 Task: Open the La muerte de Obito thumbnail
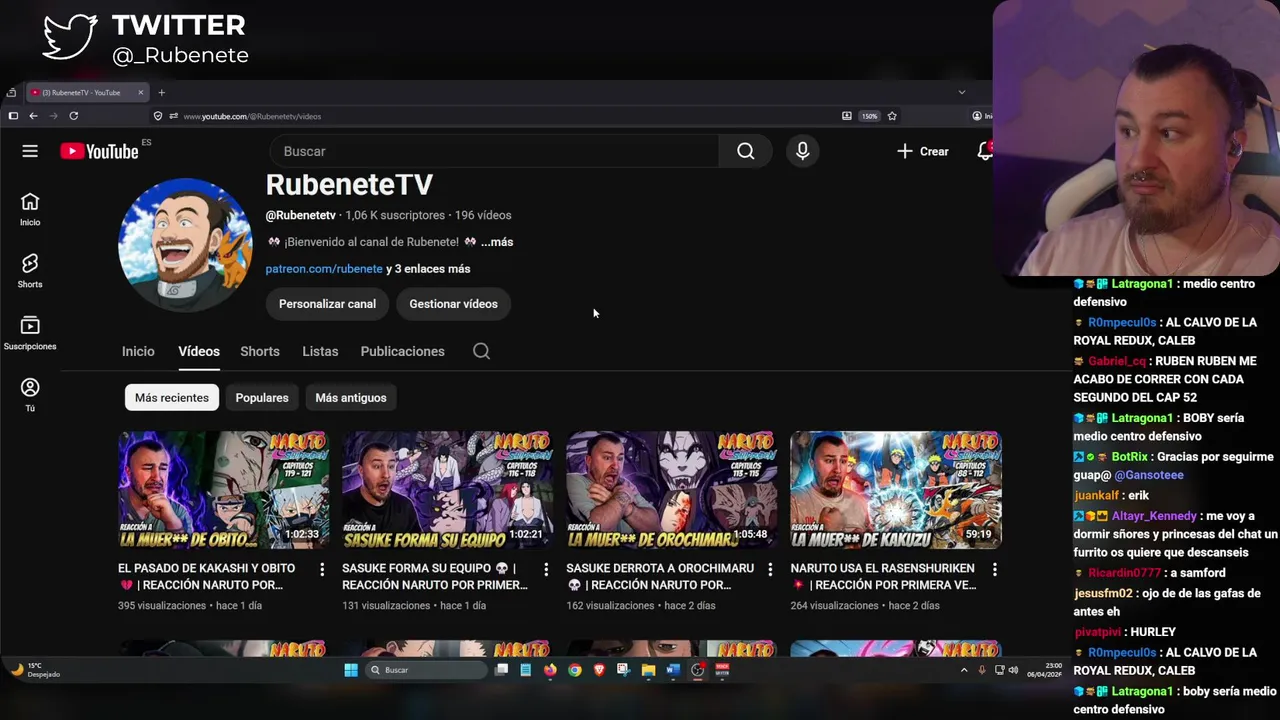coord(224,490)
